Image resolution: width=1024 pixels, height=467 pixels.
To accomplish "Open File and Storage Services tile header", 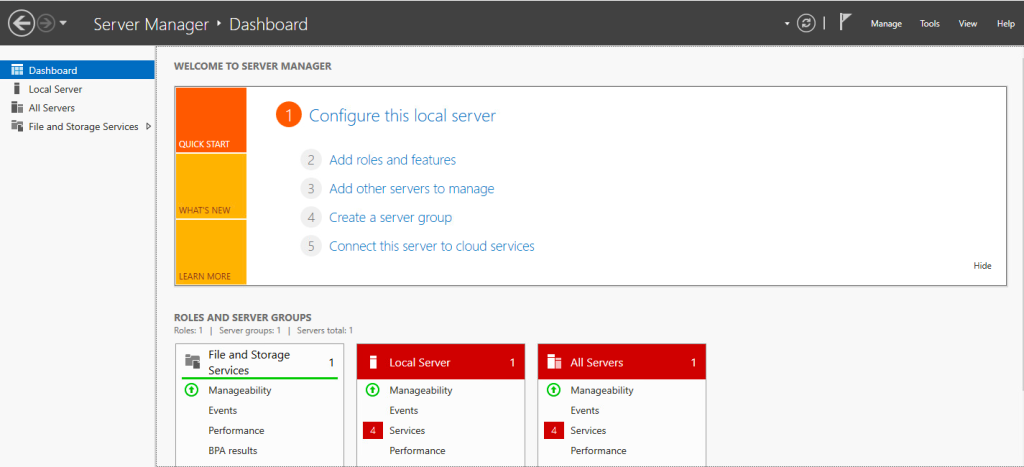I will (x=260, y=362).
